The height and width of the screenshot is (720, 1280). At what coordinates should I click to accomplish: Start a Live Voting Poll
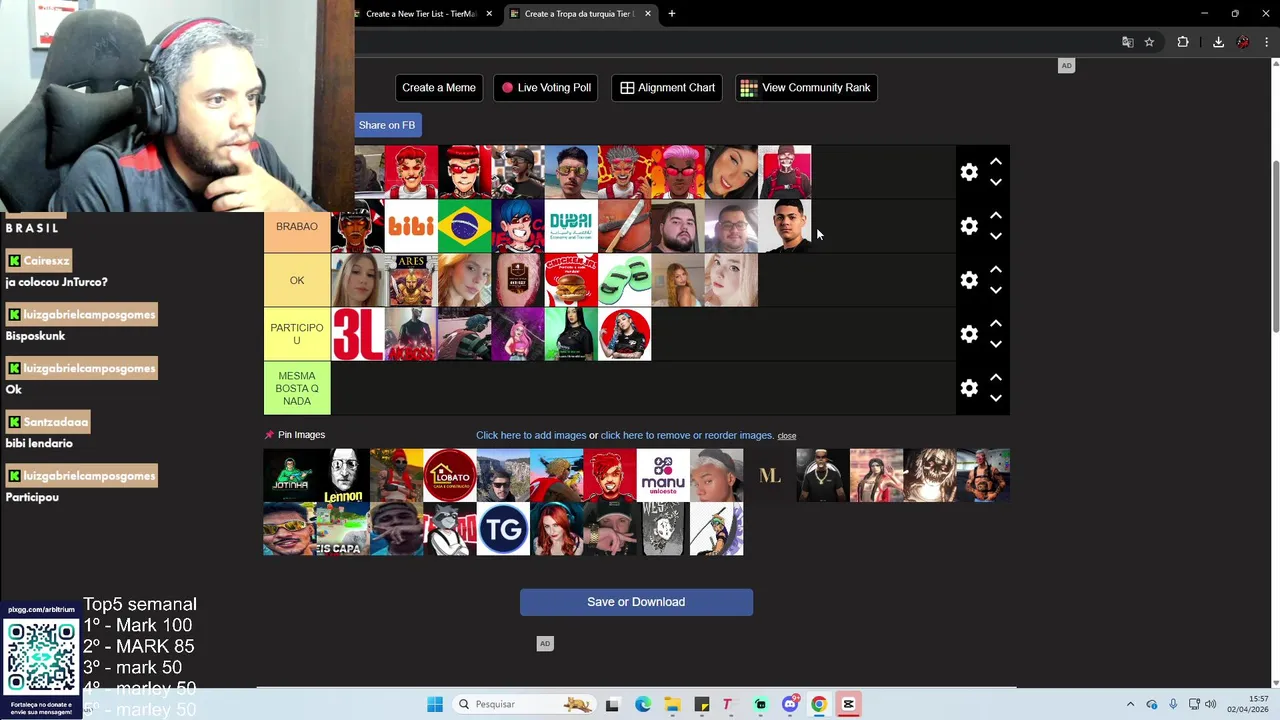[547, 88]
